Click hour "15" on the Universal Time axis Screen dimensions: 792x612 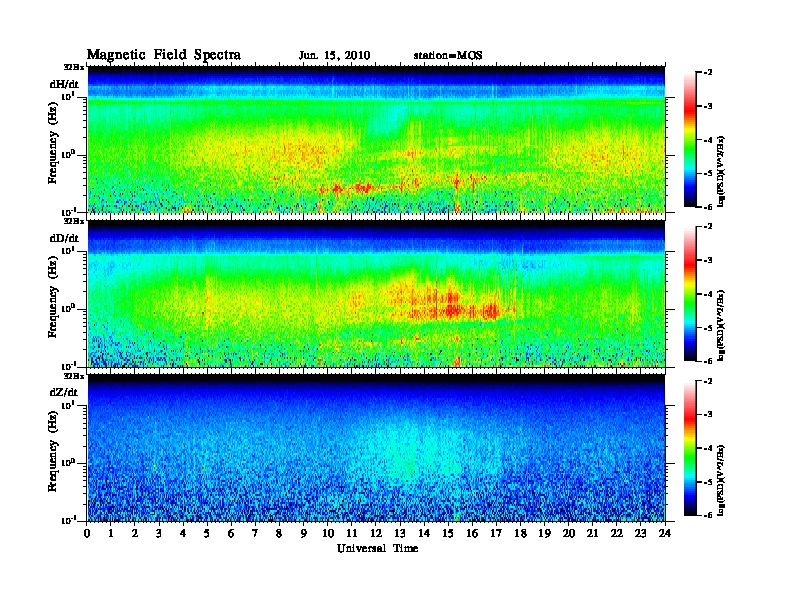click(x=448, y=534)
